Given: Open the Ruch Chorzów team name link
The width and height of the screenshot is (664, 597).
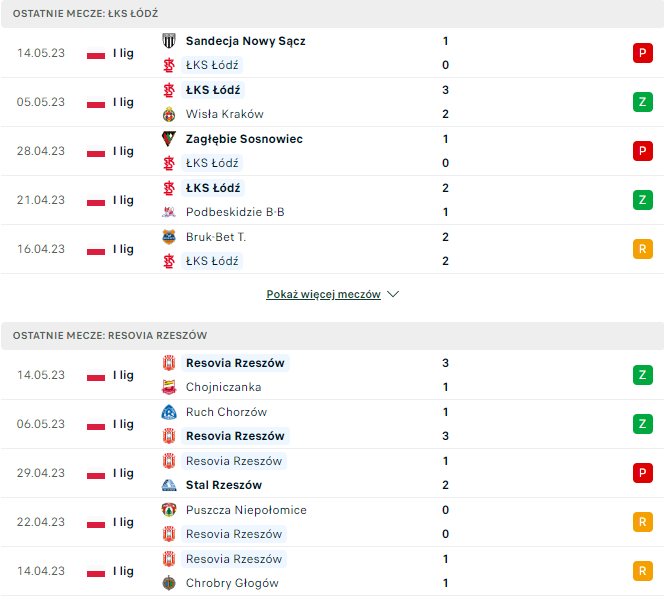Looking at the screenshot, I should coord(226,412).
